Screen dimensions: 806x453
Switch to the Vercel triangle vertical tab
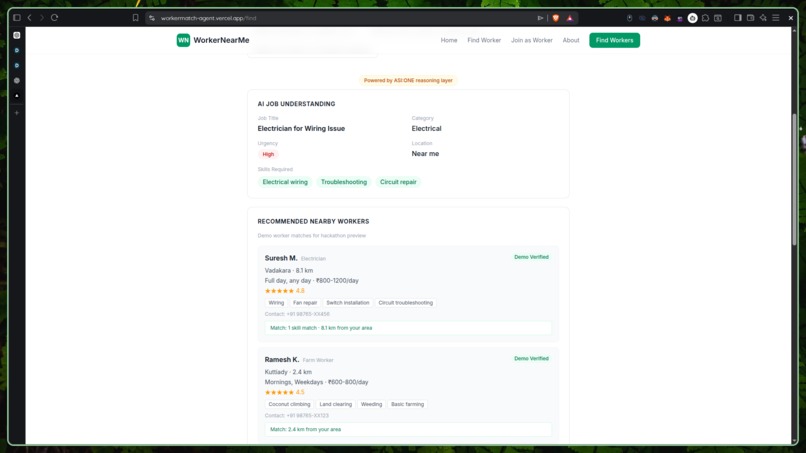[x=17, y=96]
